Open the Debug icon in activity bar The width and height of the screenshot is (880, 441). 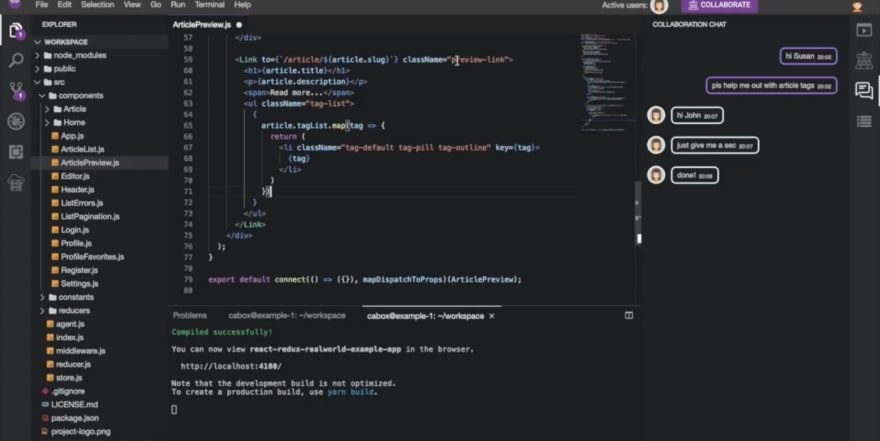click(x=16, y=121)
